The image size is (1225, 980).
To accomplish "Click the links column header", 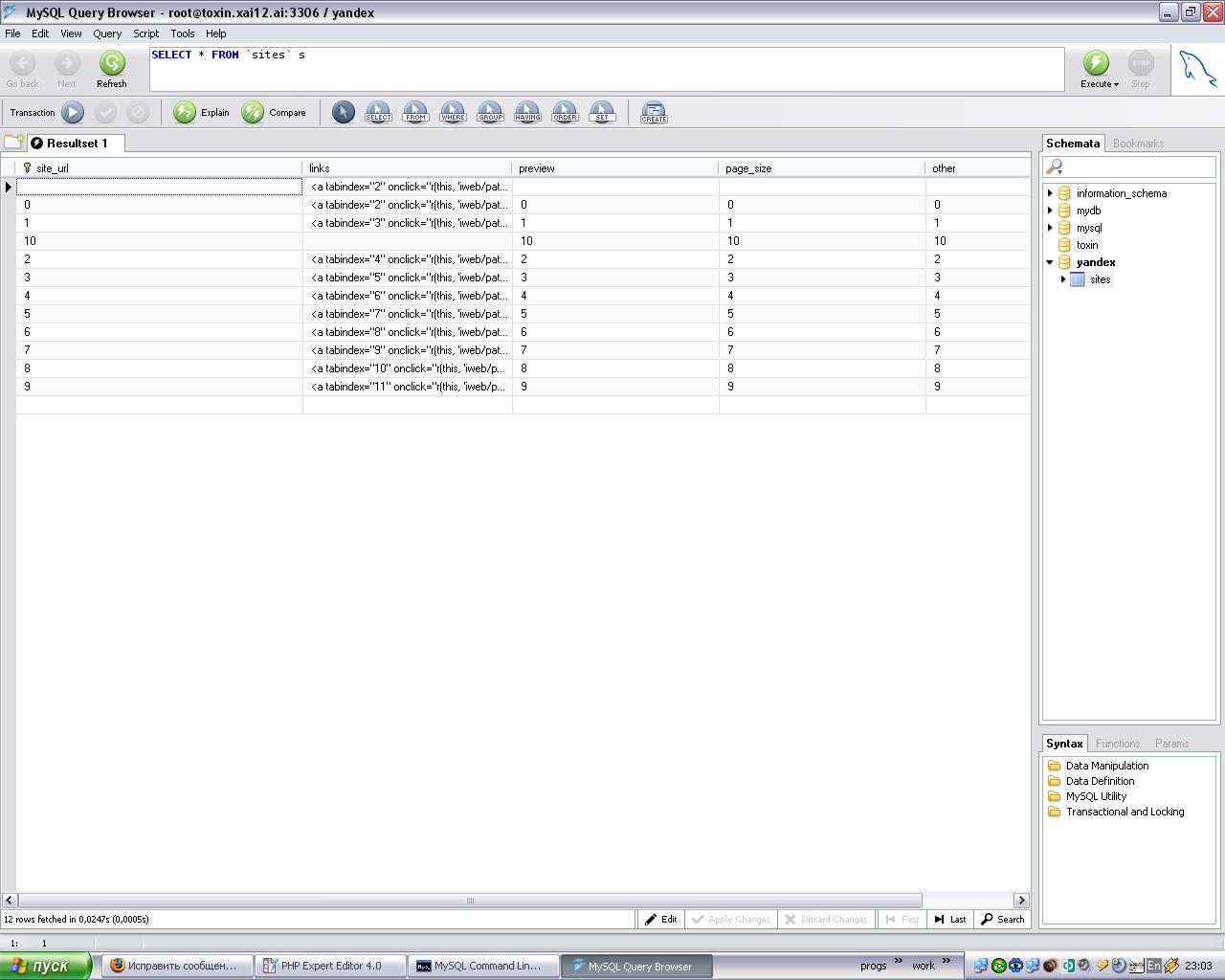I will click(407, 168).
